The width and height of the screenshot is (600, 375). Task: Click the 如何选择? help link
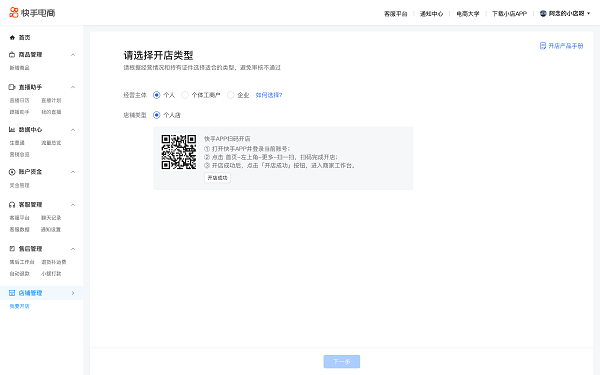[x=269, y=95]
